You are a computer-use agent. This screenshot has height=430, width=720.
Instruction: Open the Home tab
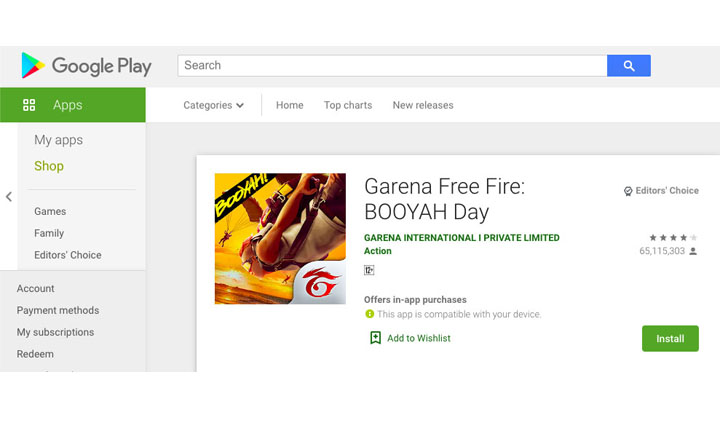pyautogui.click(x=289, y=105)
